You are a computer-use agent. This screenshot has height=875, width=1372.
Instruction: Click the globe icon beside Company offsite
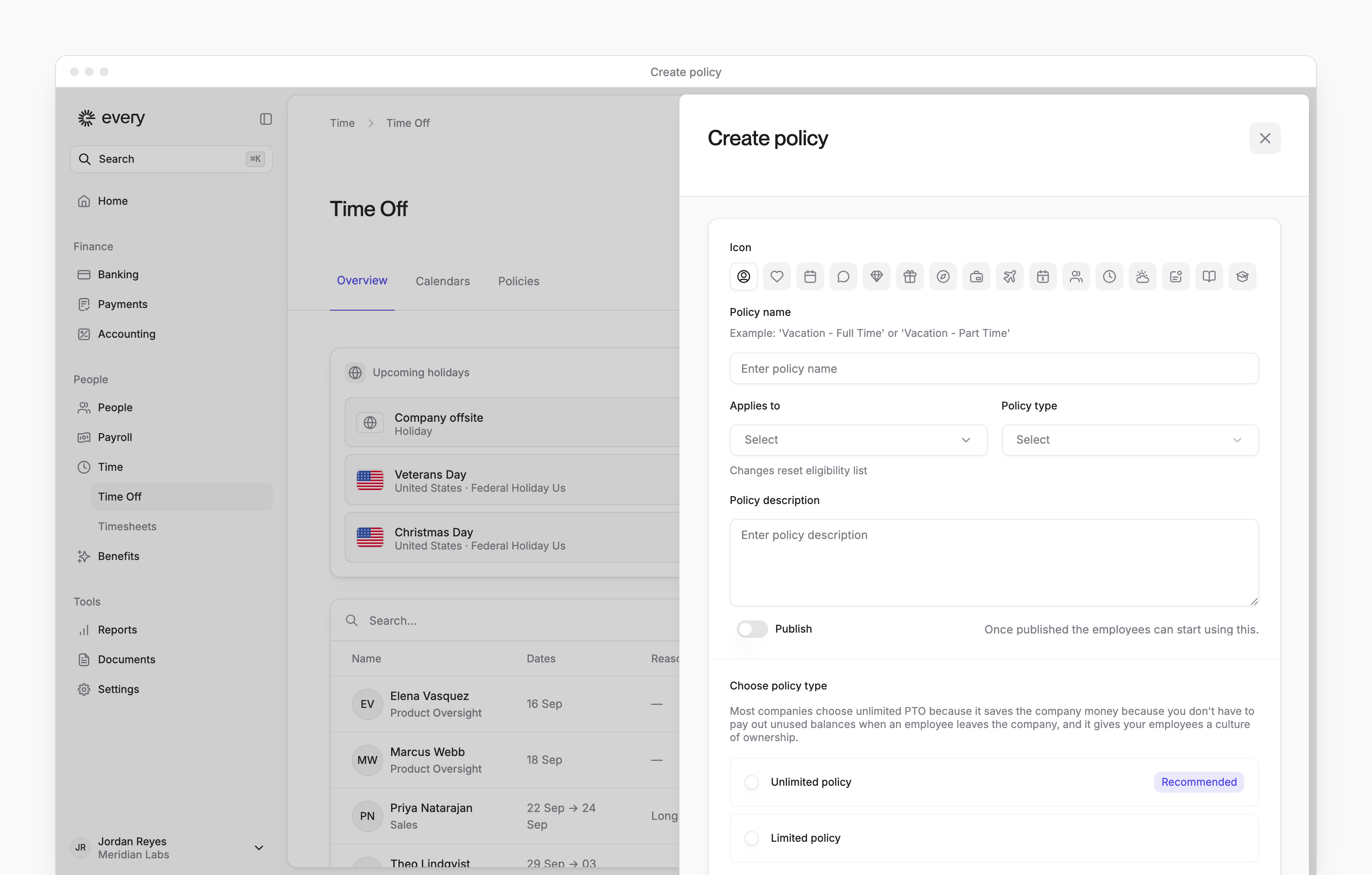(371, 423)
